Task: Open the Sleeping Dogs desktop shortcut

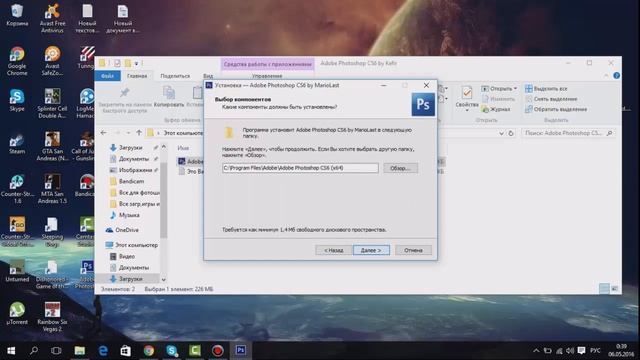Action: 52,232
